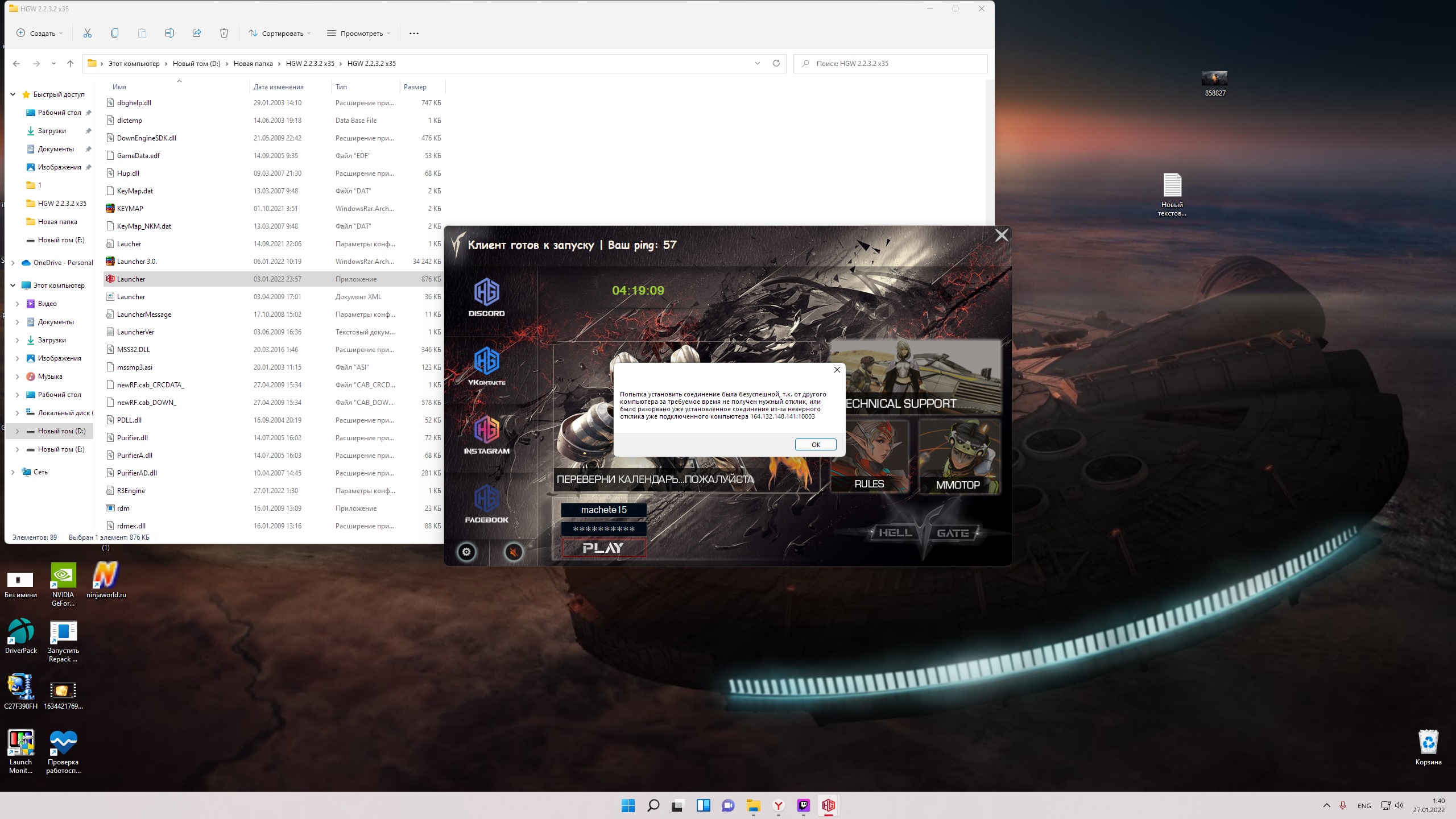Viewport: 1456px width, 819px height.
Task: Sort by the Тип column header
Action: [341, 86]
